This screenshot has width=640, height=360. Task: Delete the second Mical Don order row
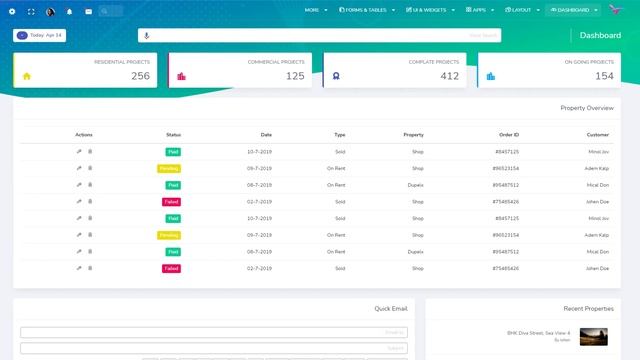[x=90, y=252]
